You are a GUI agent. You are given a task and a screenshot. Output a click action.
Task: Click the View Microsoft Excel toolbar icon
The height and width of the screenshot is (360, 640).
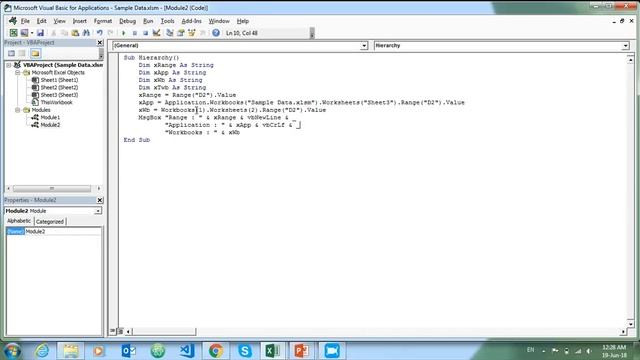tap(13, 33)
